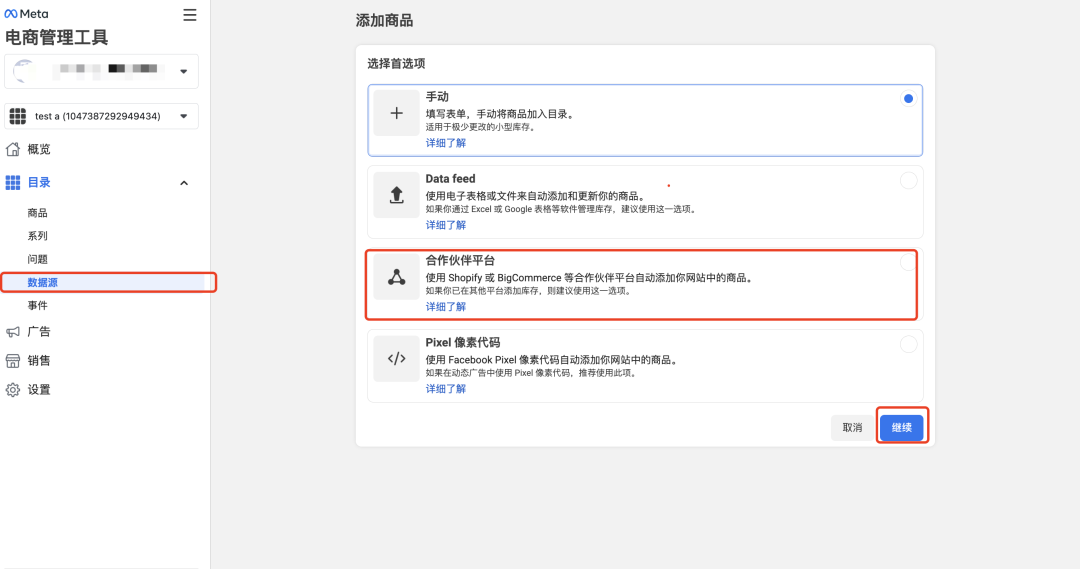Collapse sidebar with the hamburger menu icon
Viewport: 1080px width, 569px height.
(x=189, y=14)
